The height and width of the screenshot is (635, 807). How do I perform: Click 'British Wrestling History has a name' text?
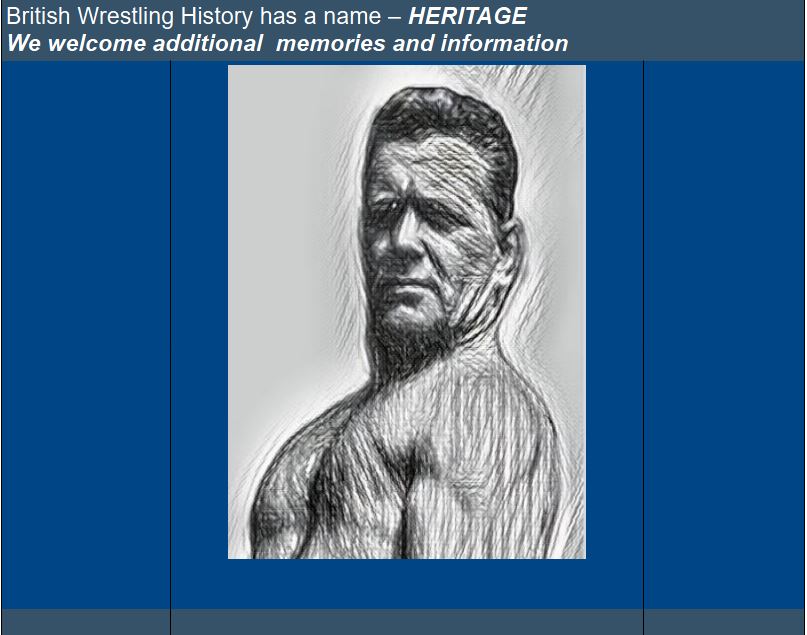click(x=194, y=16)
